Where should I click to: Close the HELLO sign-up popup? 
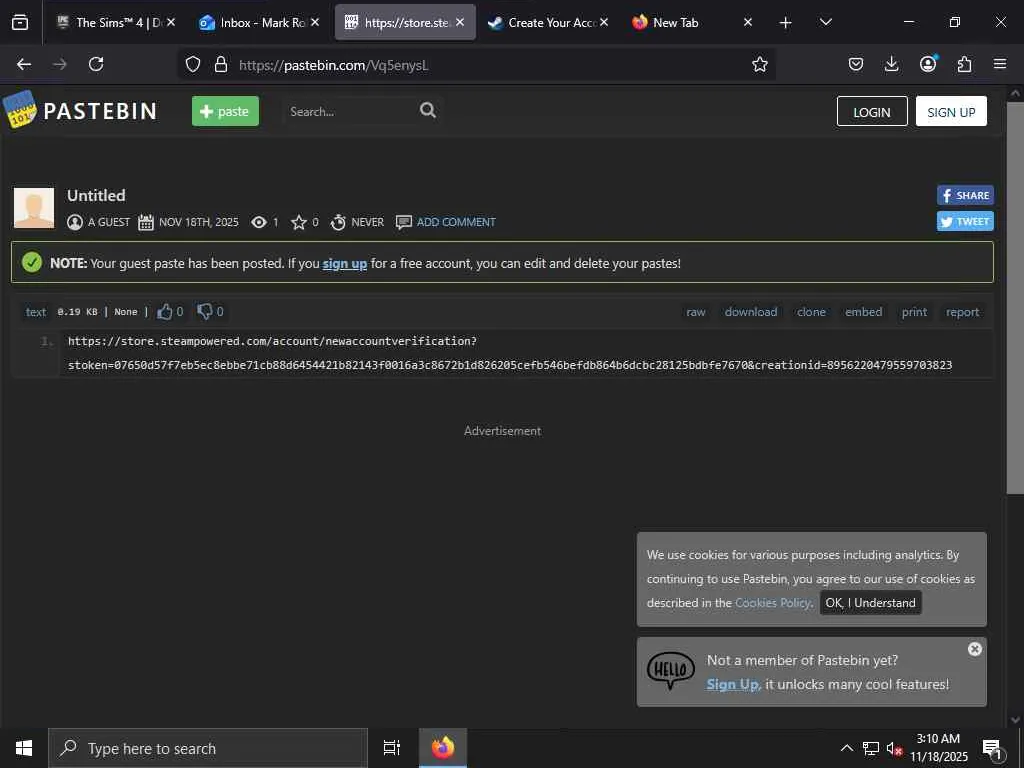pos(974,649)
